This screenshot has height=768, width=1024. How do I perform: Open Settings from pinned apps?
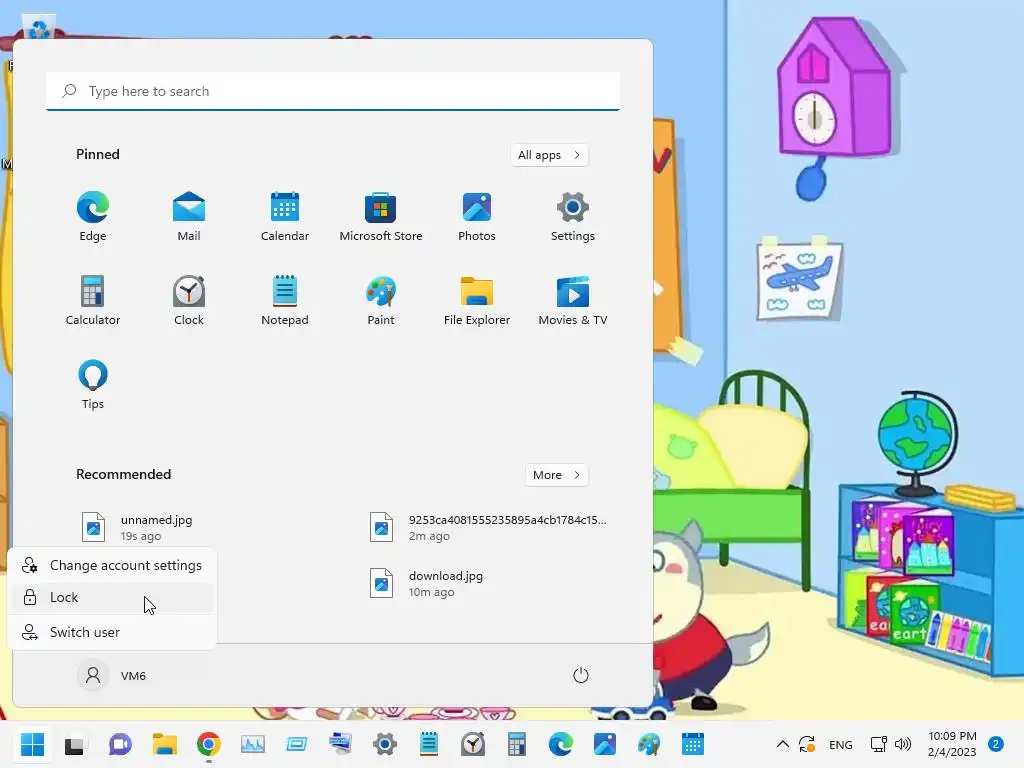(x=573, y=217)
